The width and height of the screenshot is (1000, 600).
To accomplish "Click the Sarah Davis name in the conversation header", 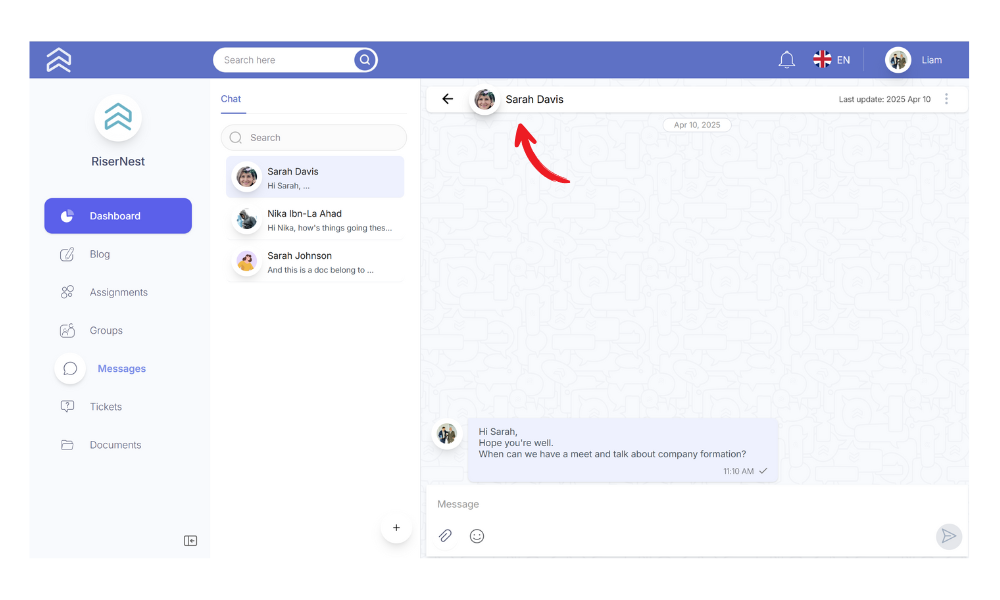I will (534, 99).
